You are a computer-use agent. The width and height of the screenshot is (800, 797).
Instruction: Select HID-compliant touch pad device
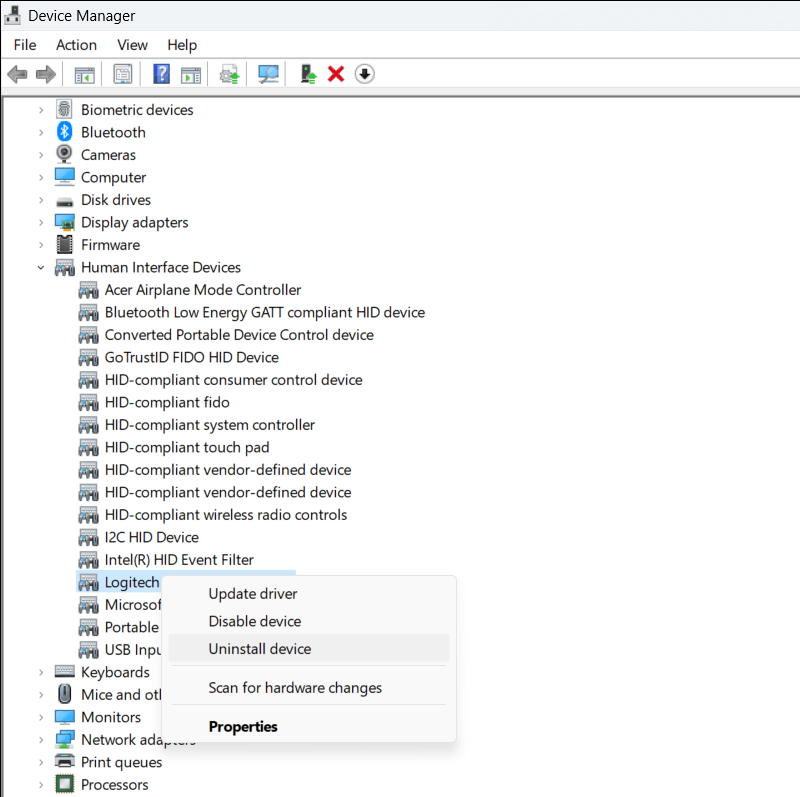[186, 447]
